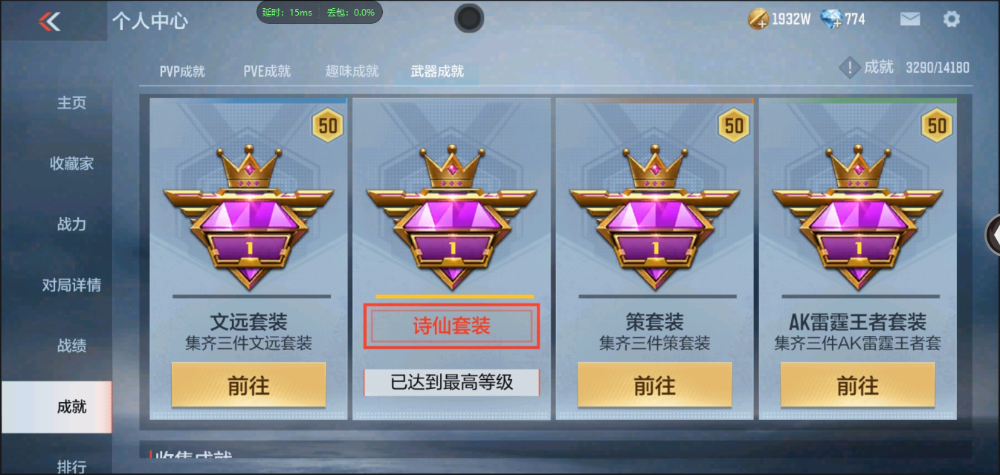Open the settings gear icon
Viewport: 1000px width, 475px height.
click(951, 19)
